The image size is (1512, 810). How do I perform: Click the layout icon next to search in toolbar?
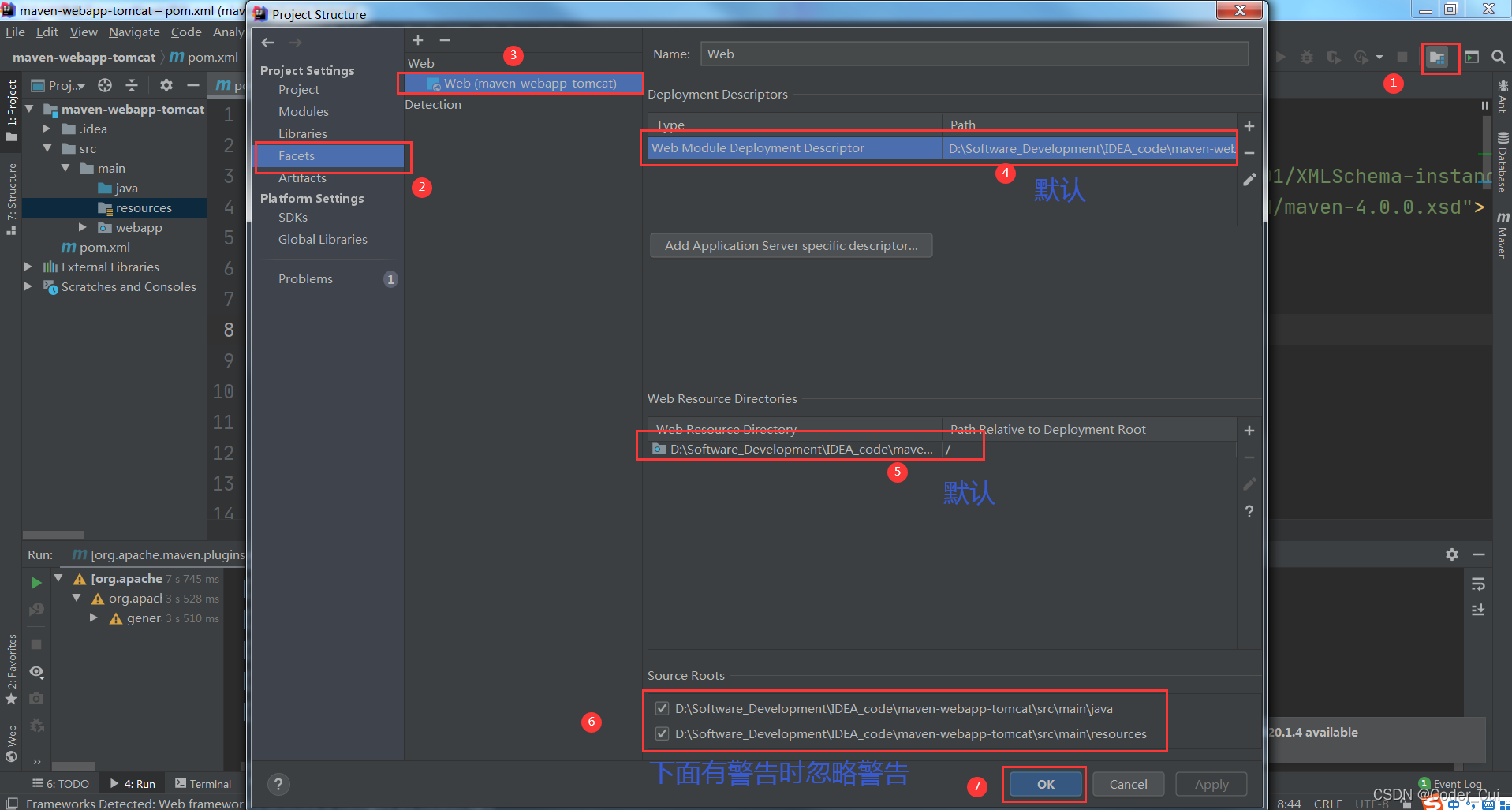(1472, 57)
